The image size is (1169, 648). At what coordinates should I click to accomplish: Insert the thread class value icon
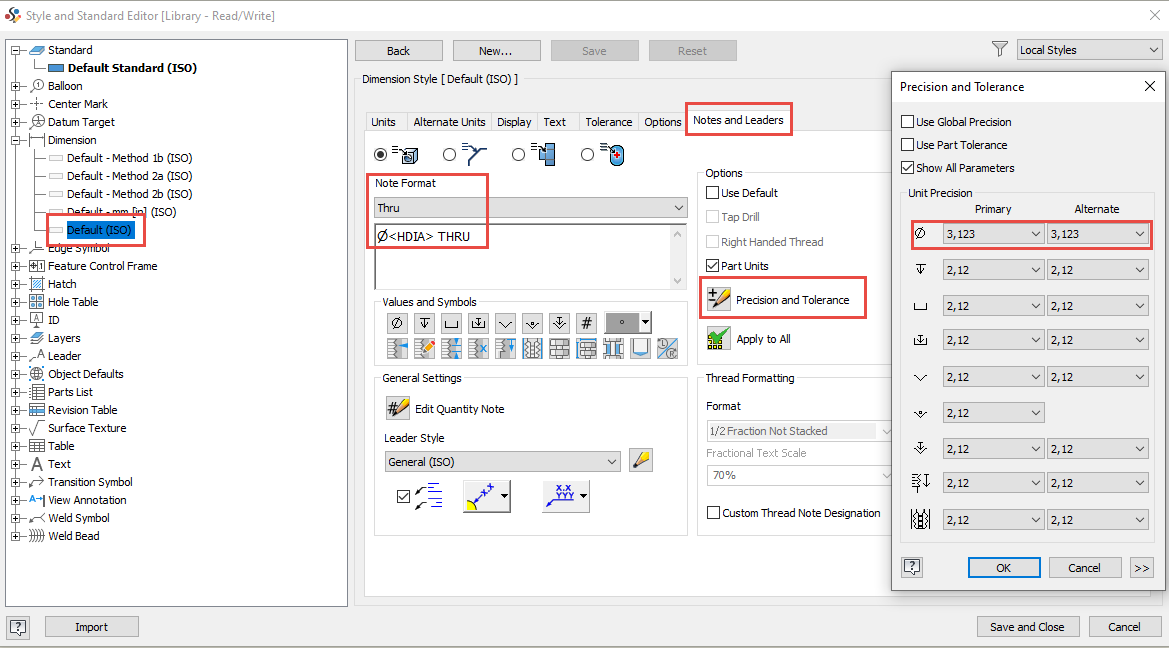pos(478,348)
